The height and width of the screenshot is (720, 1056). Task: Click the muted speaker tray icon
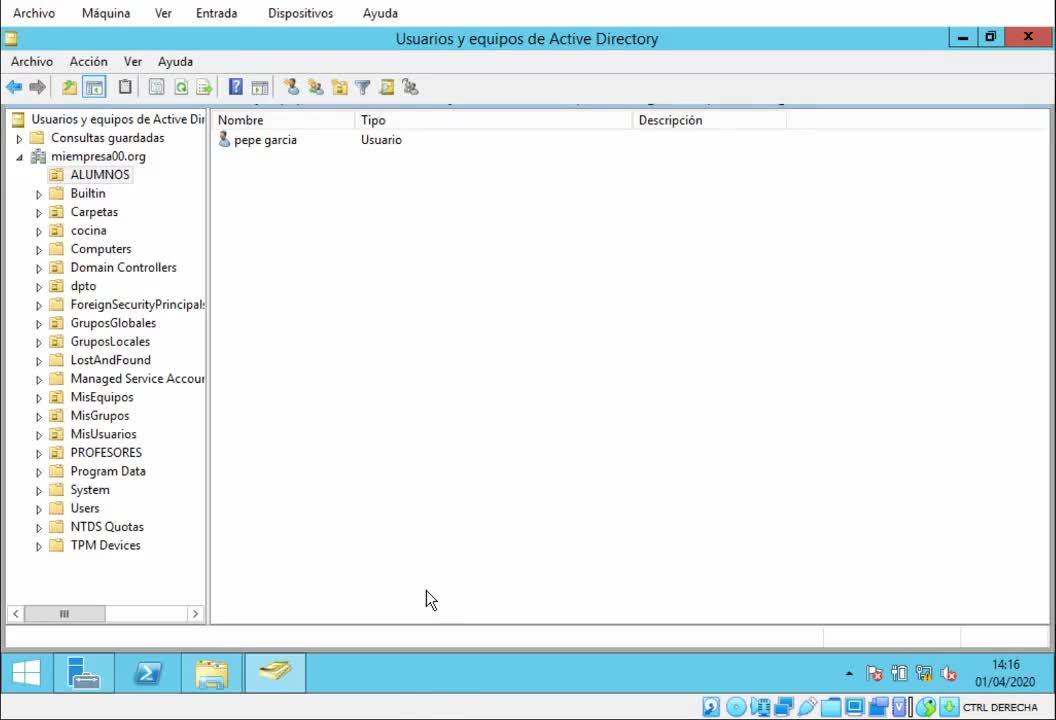click(948, 673)
